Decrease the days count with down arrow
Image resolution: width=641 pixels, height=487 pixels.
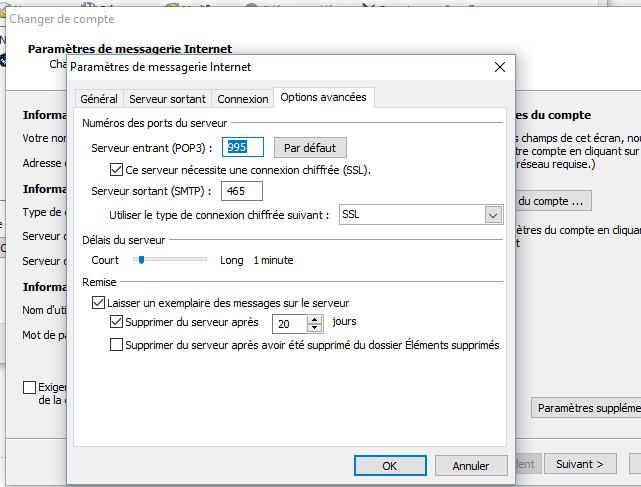(x=316, y=328)
